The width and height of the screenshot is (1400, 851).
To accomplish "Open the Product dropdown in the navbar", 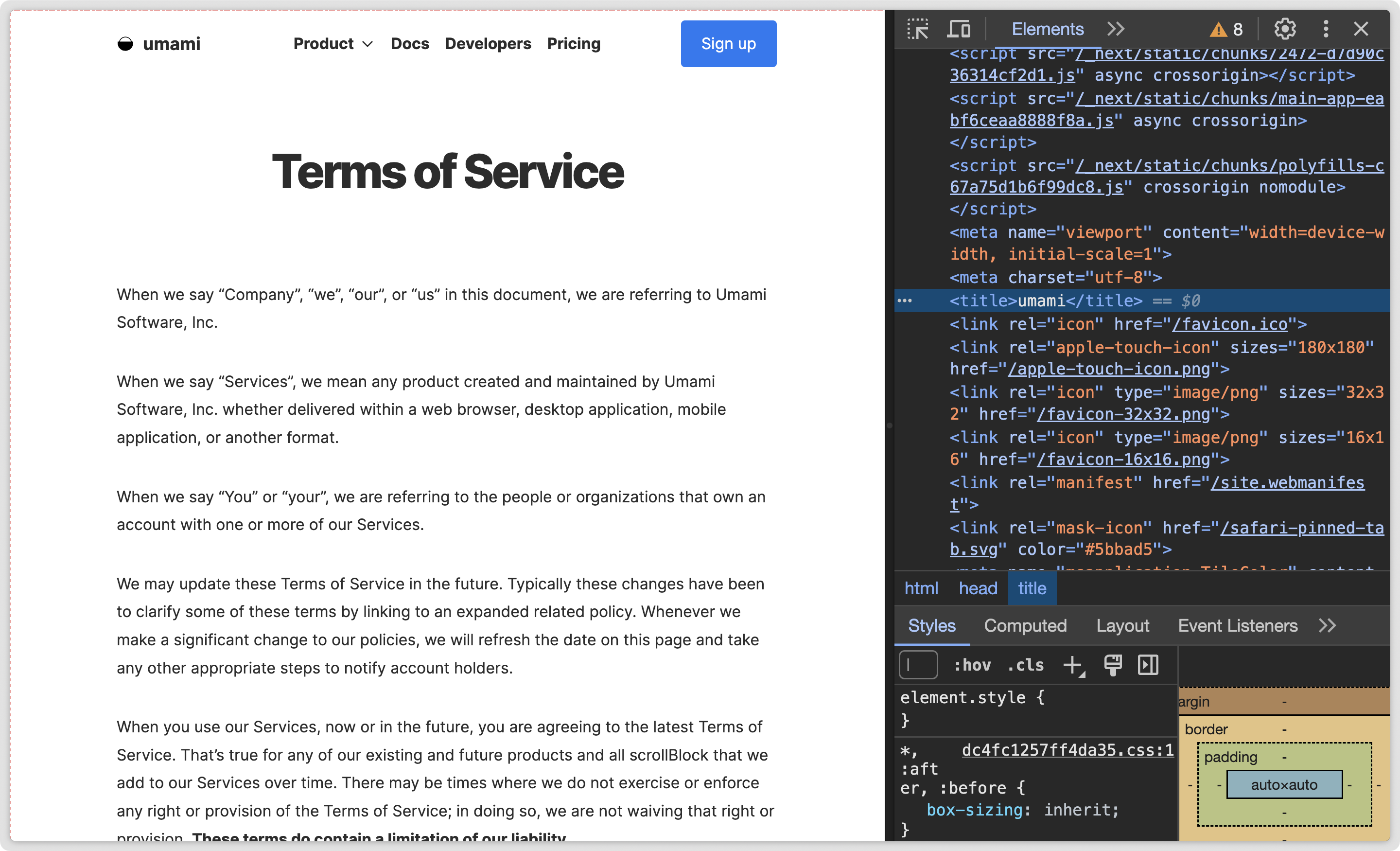I will [332, 43].
